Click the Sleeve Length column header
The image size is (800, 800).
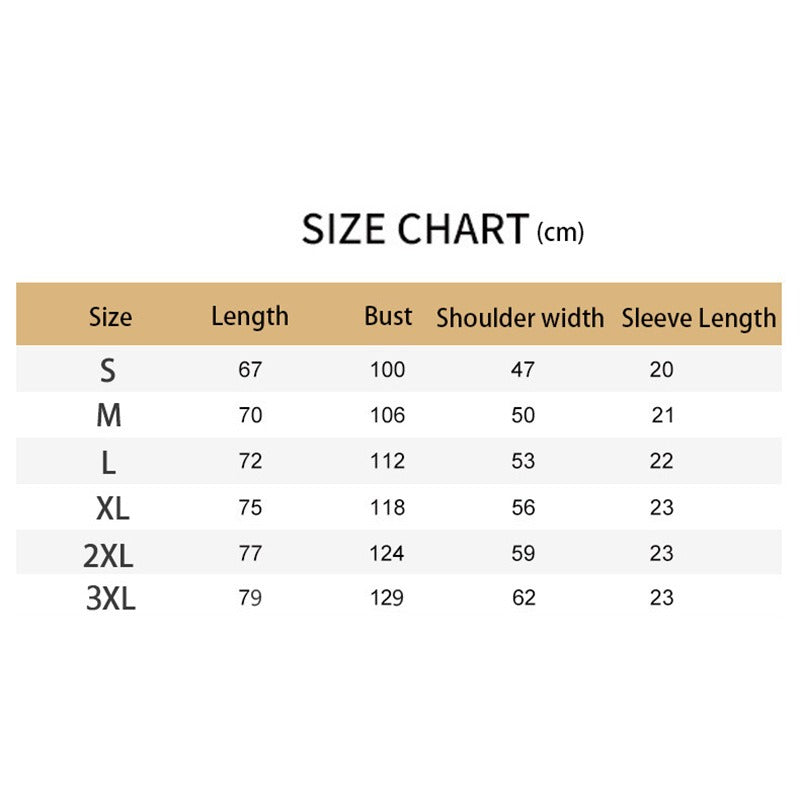point(699,318)
